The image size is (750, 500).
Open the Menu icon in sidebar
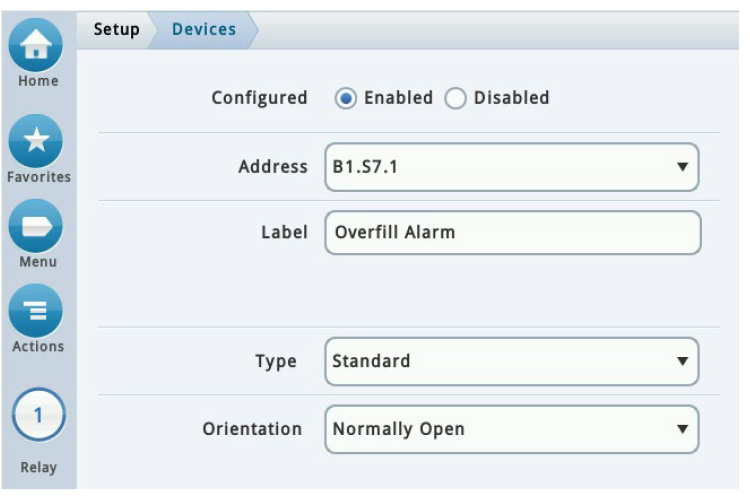tap(36, 226)
